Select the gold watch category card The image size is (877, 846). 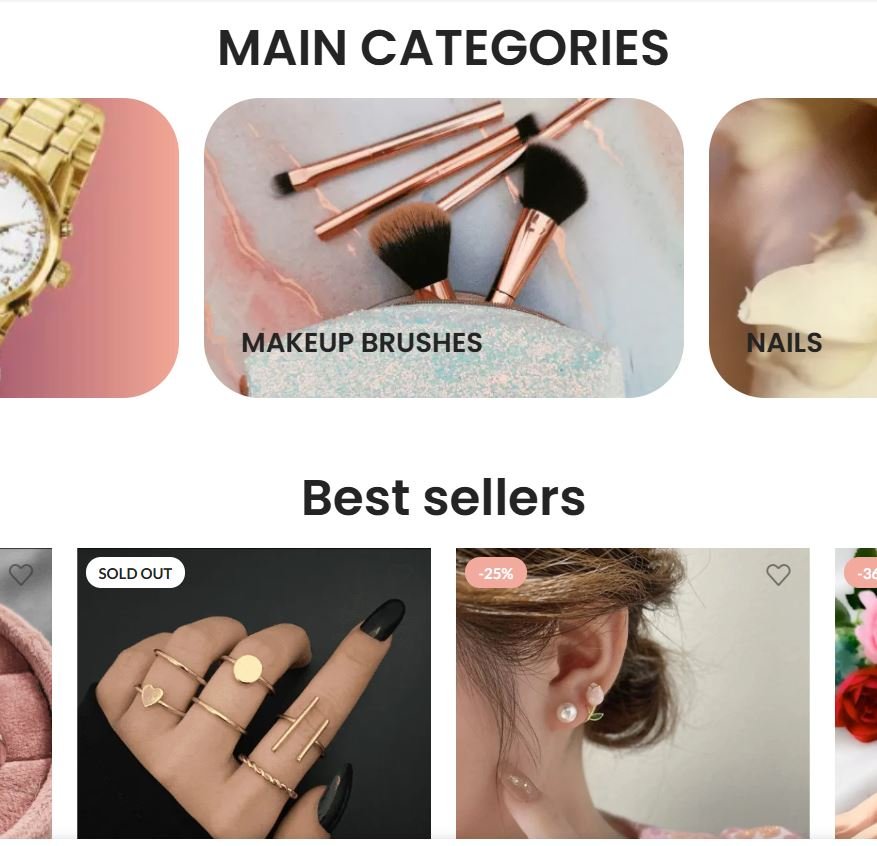pyautogui.click(x=88, y=248)
